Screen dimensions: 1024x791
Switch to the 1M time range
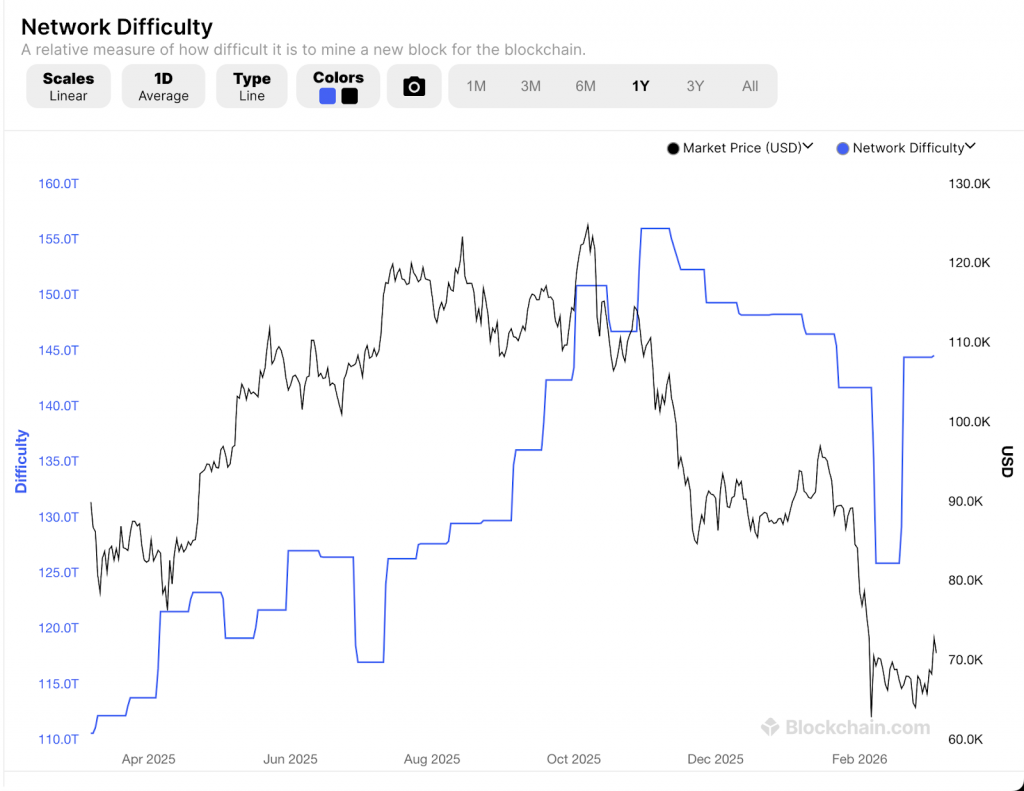click(476, 86)
